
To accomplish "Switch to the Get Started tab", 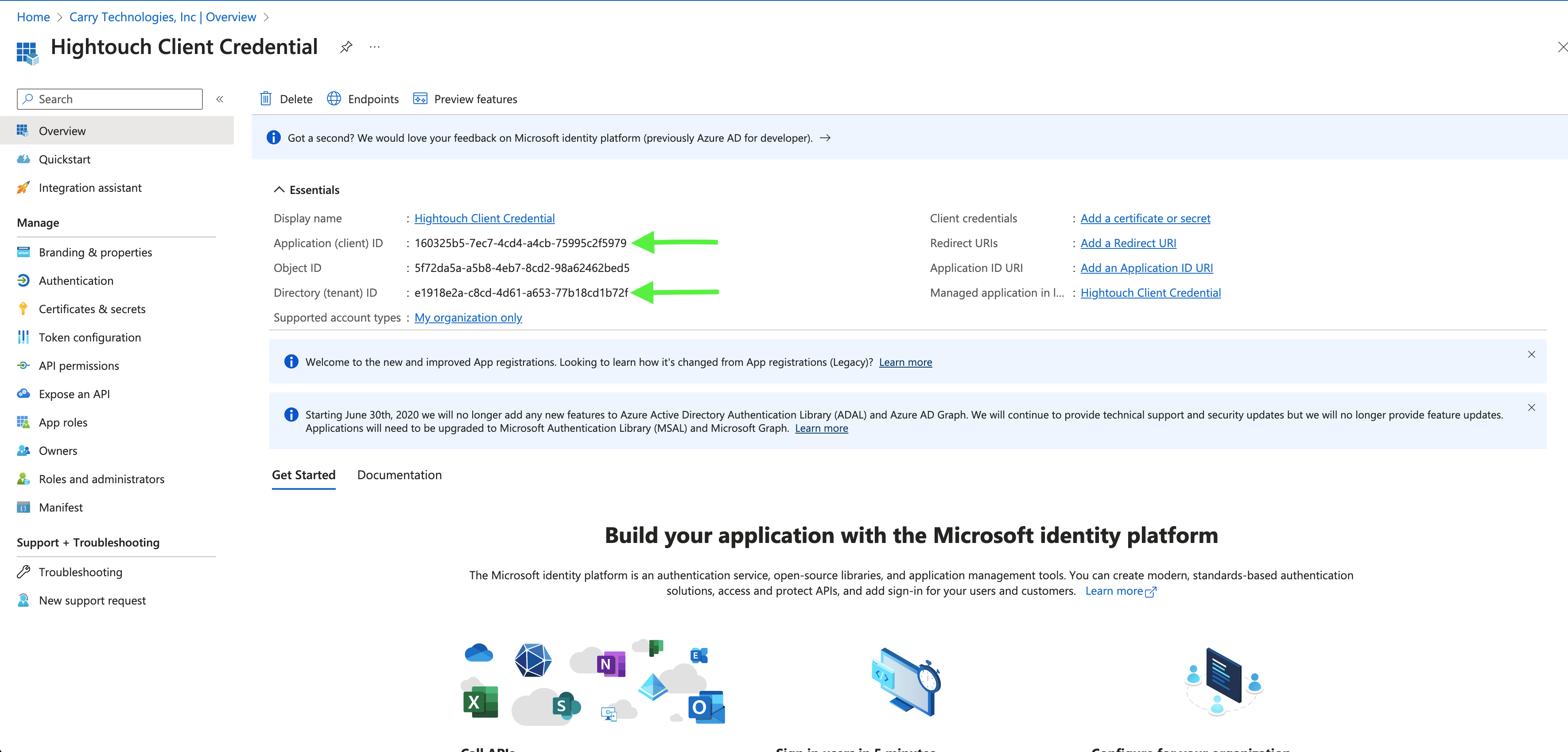I will [x=304, y=475].
